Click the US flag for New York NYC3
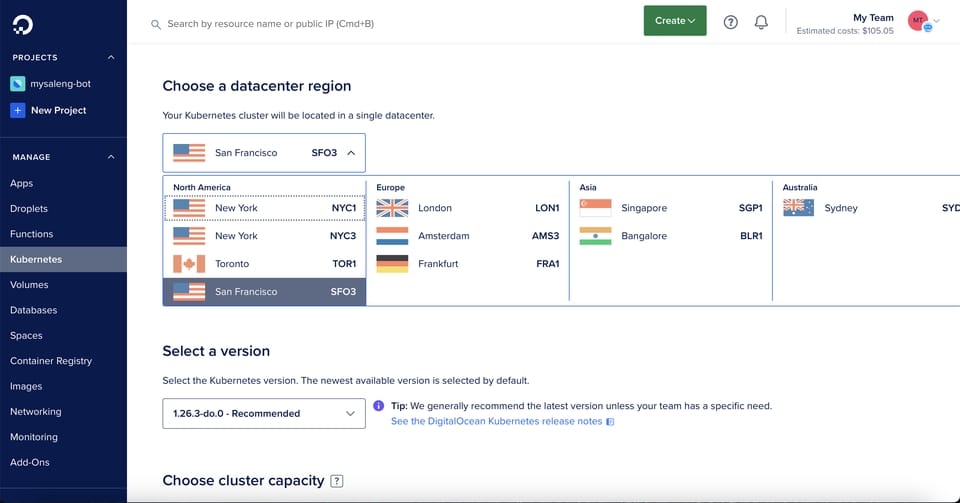The width and height of the screenshot is (960, 503). (x=189, y=236)
